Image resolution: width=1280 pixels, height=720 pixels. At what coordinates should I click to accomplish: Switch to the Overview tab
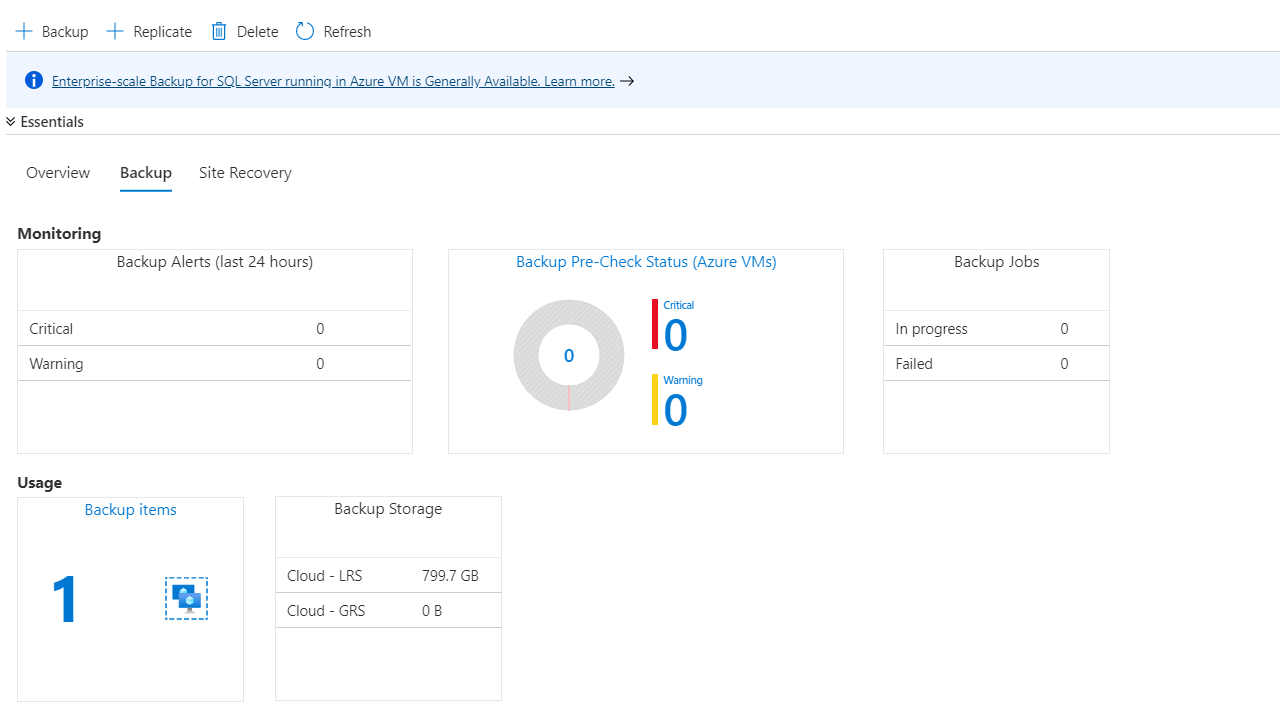(58, 173)
